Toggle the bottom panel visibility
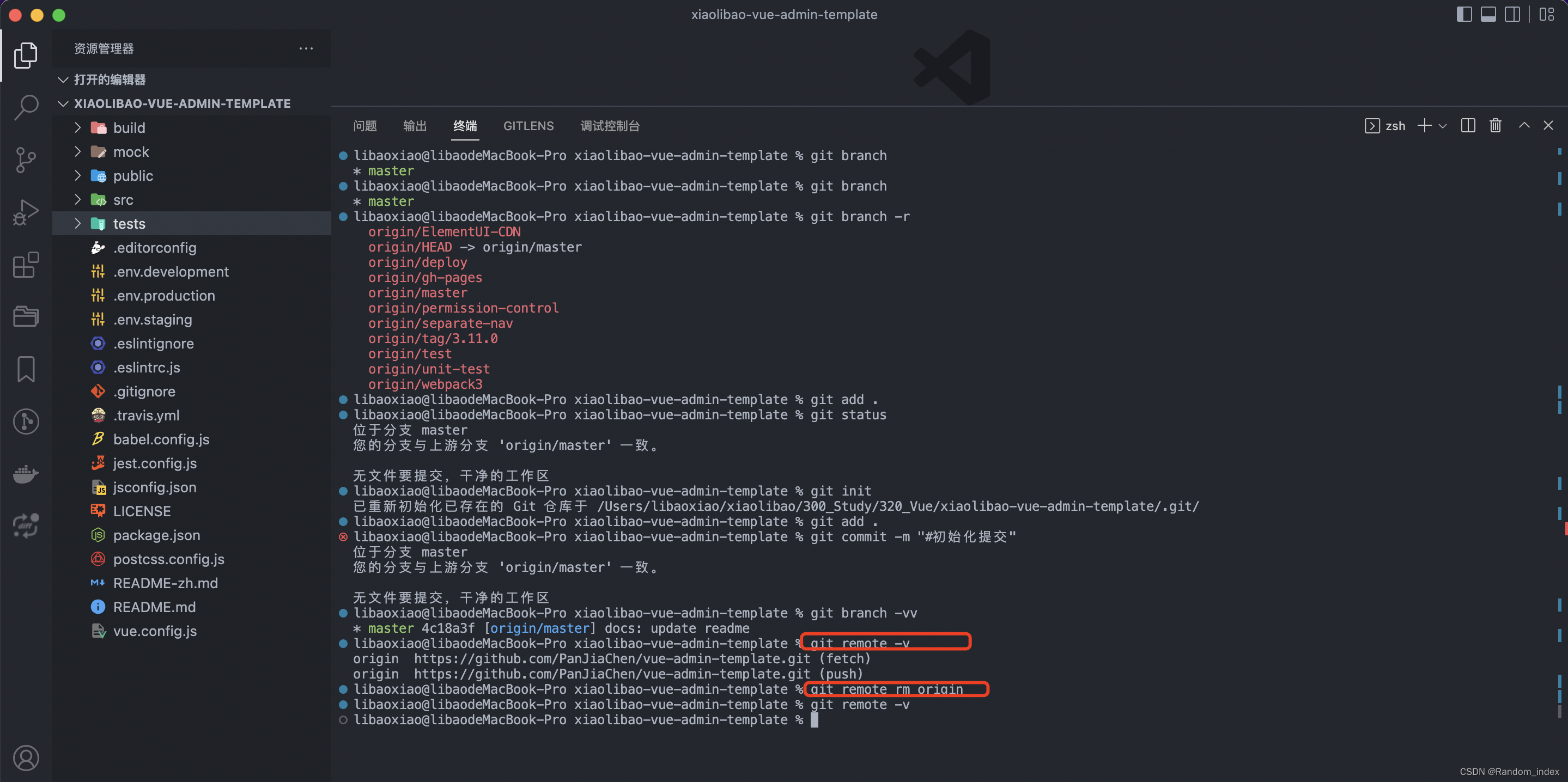1568x782 pixels. [x=1488, y=14]
